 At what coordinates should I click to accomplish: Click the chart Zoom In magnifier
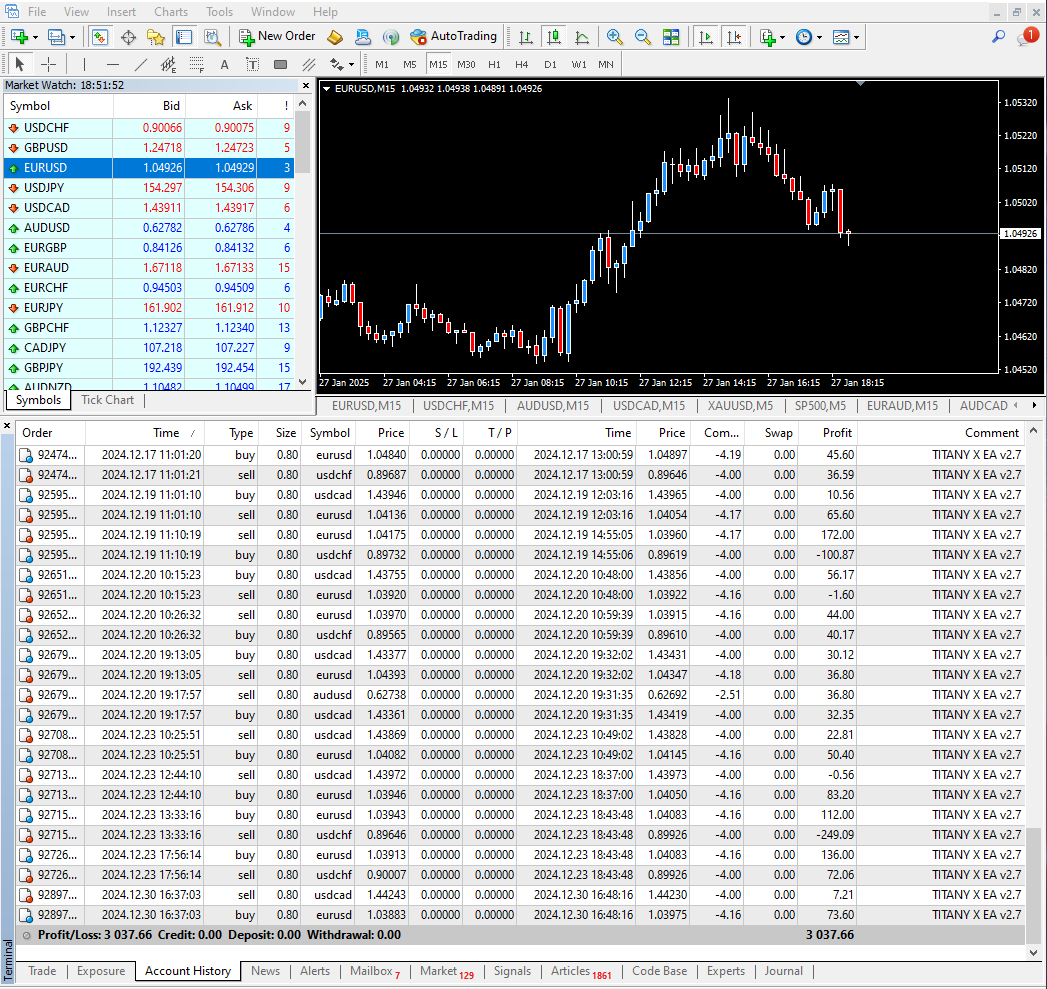(x=615, y=37)
